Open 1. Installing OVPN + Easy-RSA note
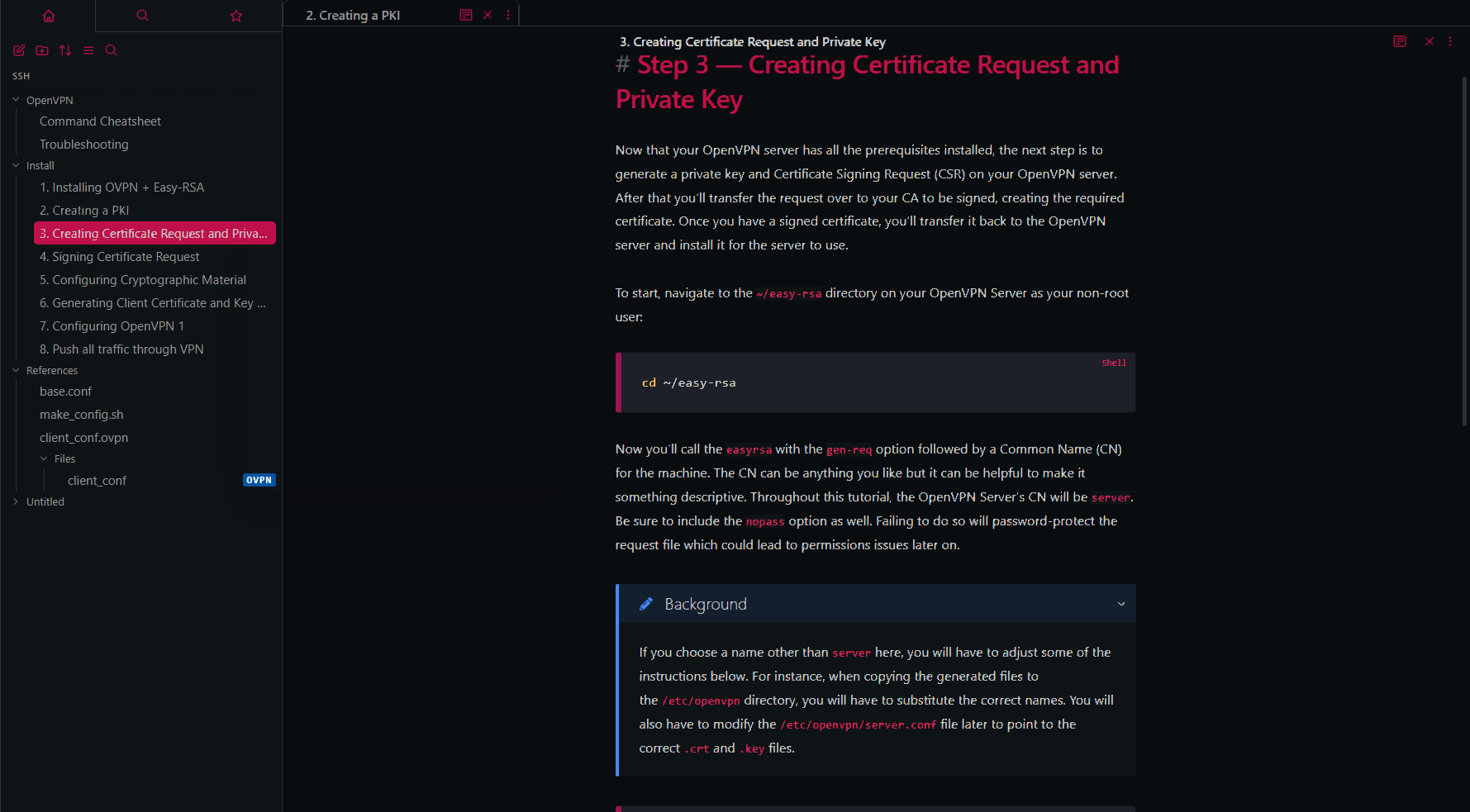This screenshot has height=812, width=1470. click(122, 188)
